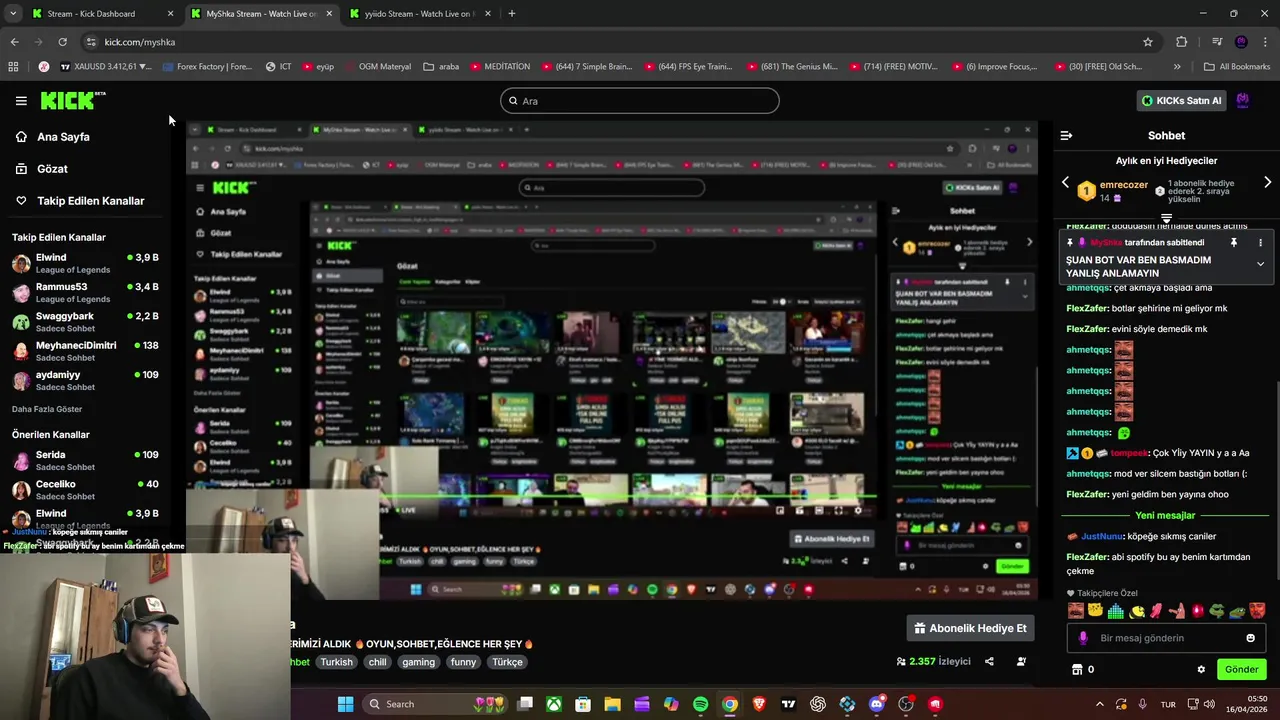Click emrecozer in top gifters
Screen dimensions: 1280x720
(x=1124, y=185)
